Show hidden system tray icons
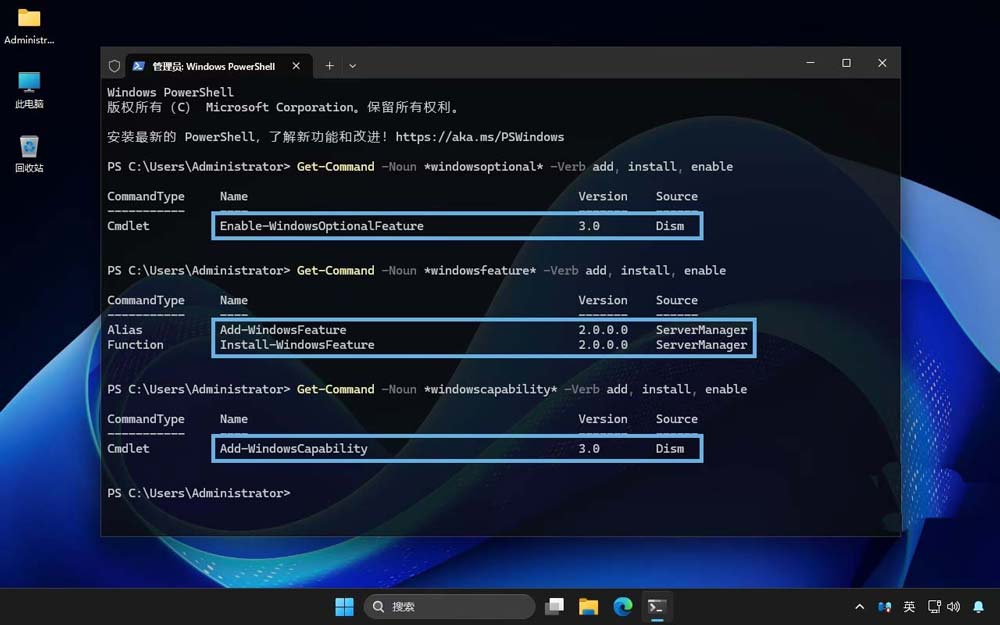1000x625 pixels. (x=860, y=607)
